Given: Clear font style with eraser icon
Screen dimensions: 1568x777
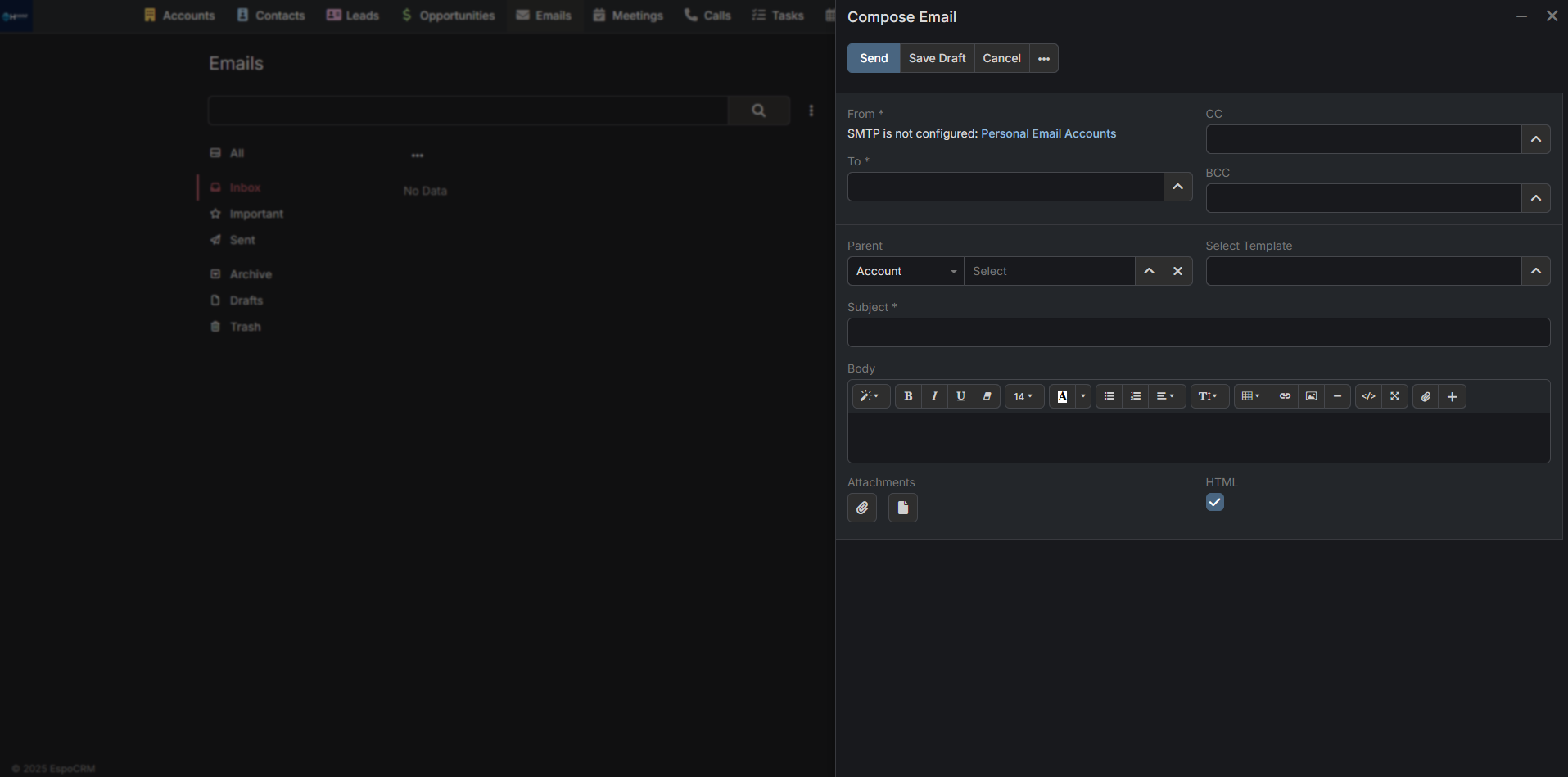Looking at the screenshot, I should coord(987,396).
